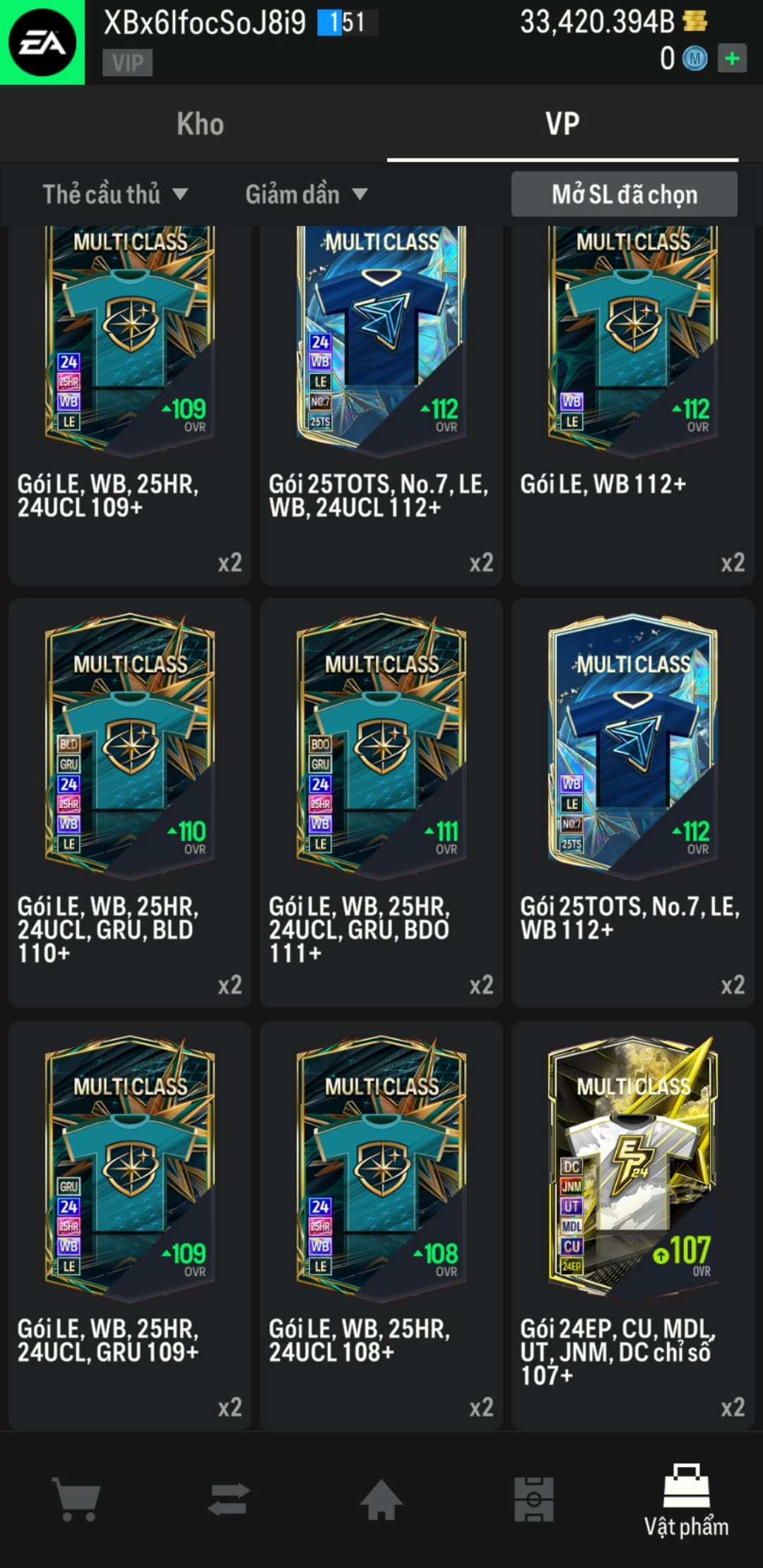Select the Gói 24EP, CU, MDL 107+ pack
Screen dimensions: 763x1568
click(x=633, y=1225)
